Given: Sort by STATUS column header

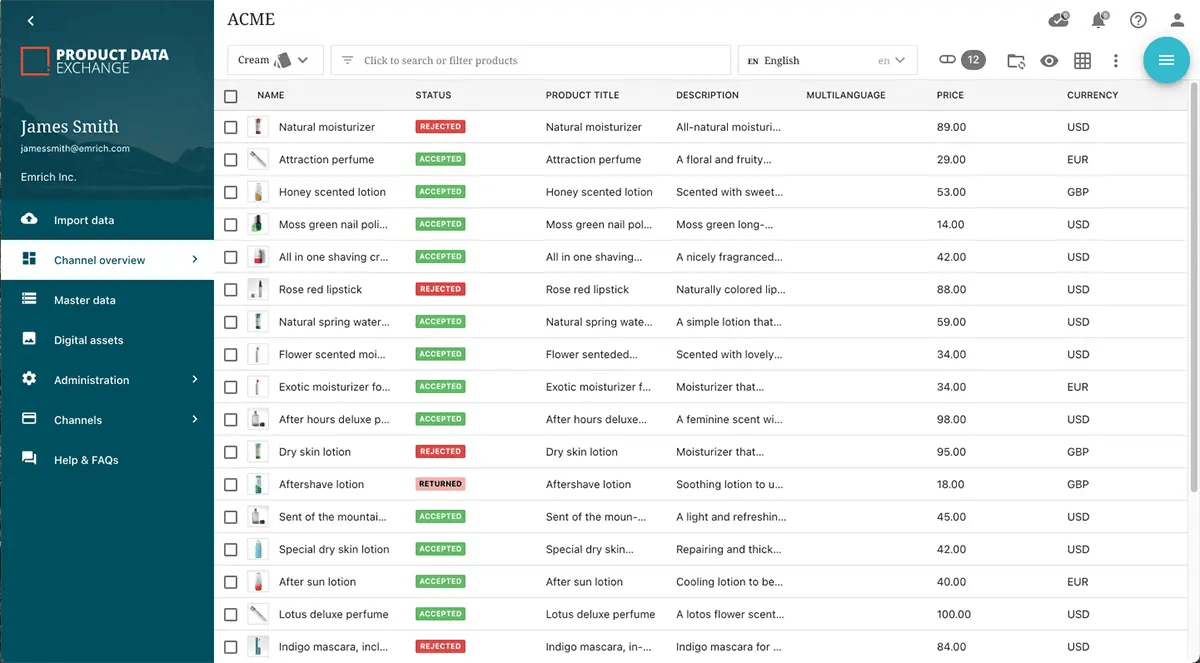Looking at the screenshot, I should point(433,95).
